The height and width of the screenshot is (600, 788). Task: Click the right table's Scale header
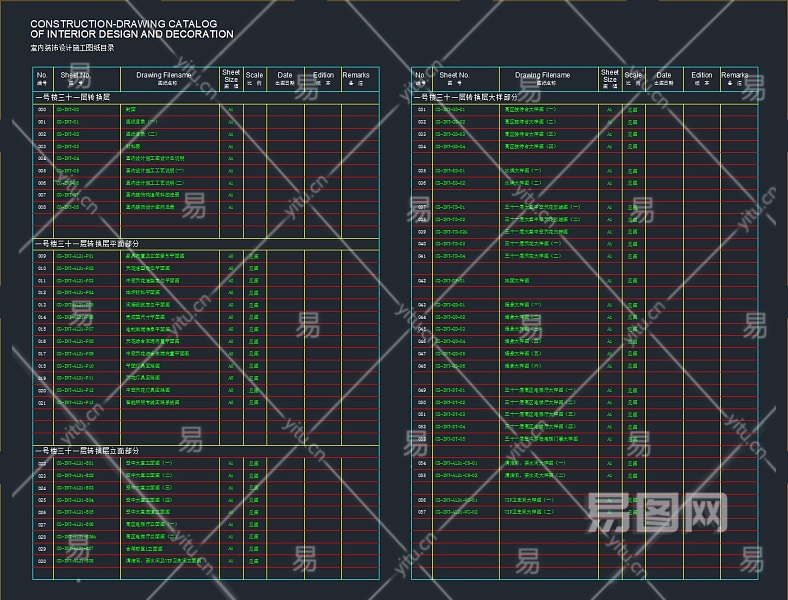[x=633, y=76]
